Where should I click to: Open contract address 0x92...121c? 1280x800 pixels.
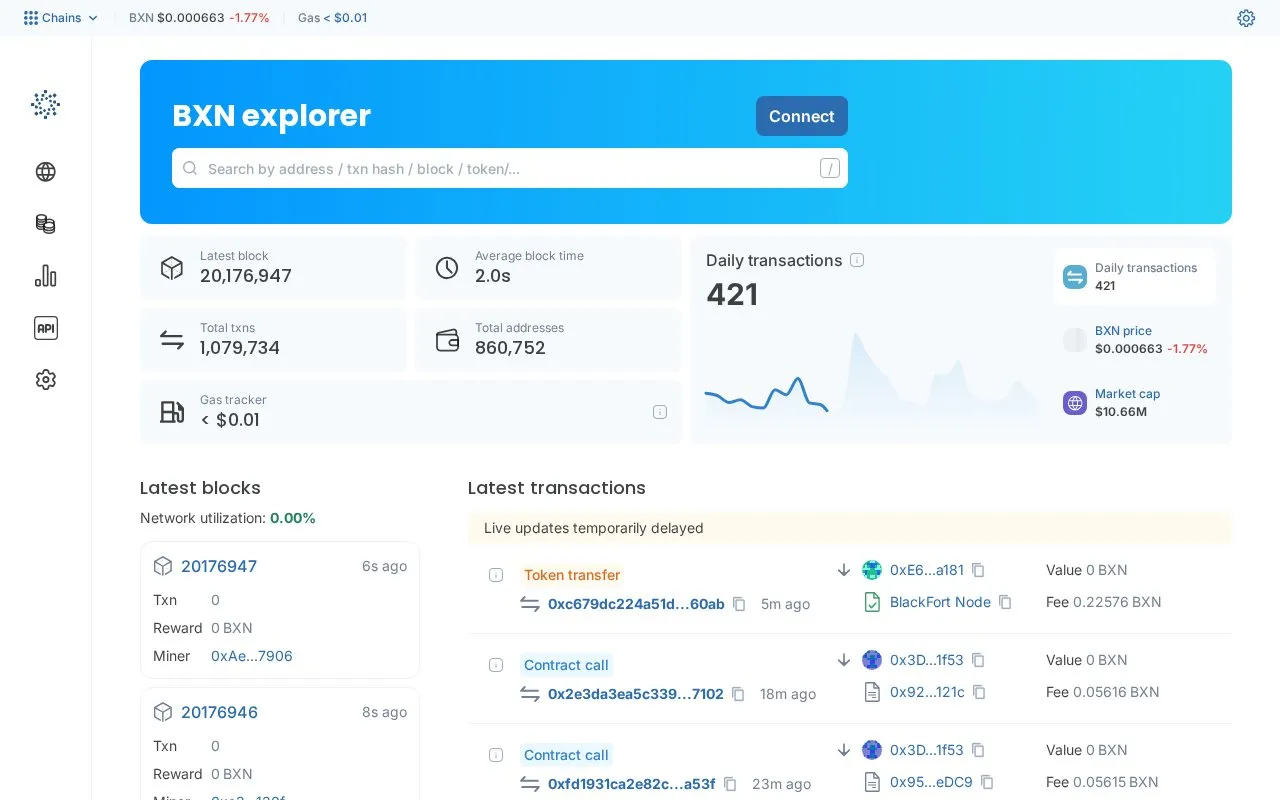(x=927, y=692)
